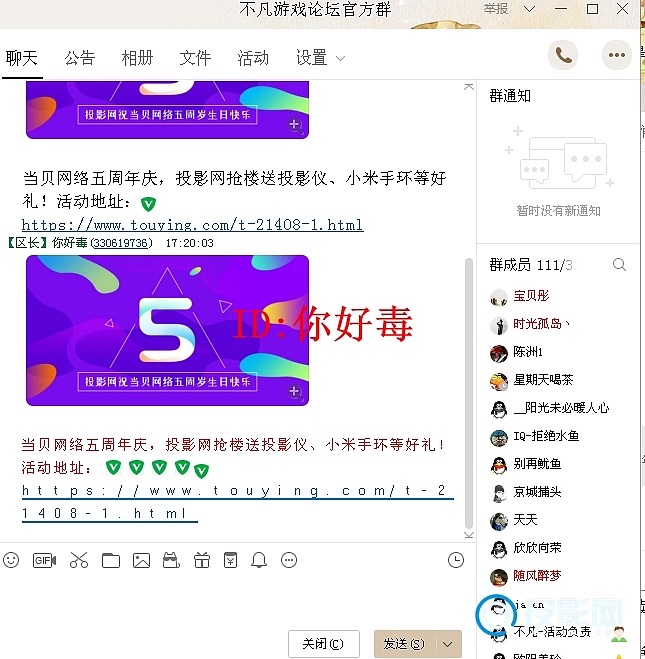645x659 pixels.
Task: Click 发送(S) button
Action: point(405,644)
